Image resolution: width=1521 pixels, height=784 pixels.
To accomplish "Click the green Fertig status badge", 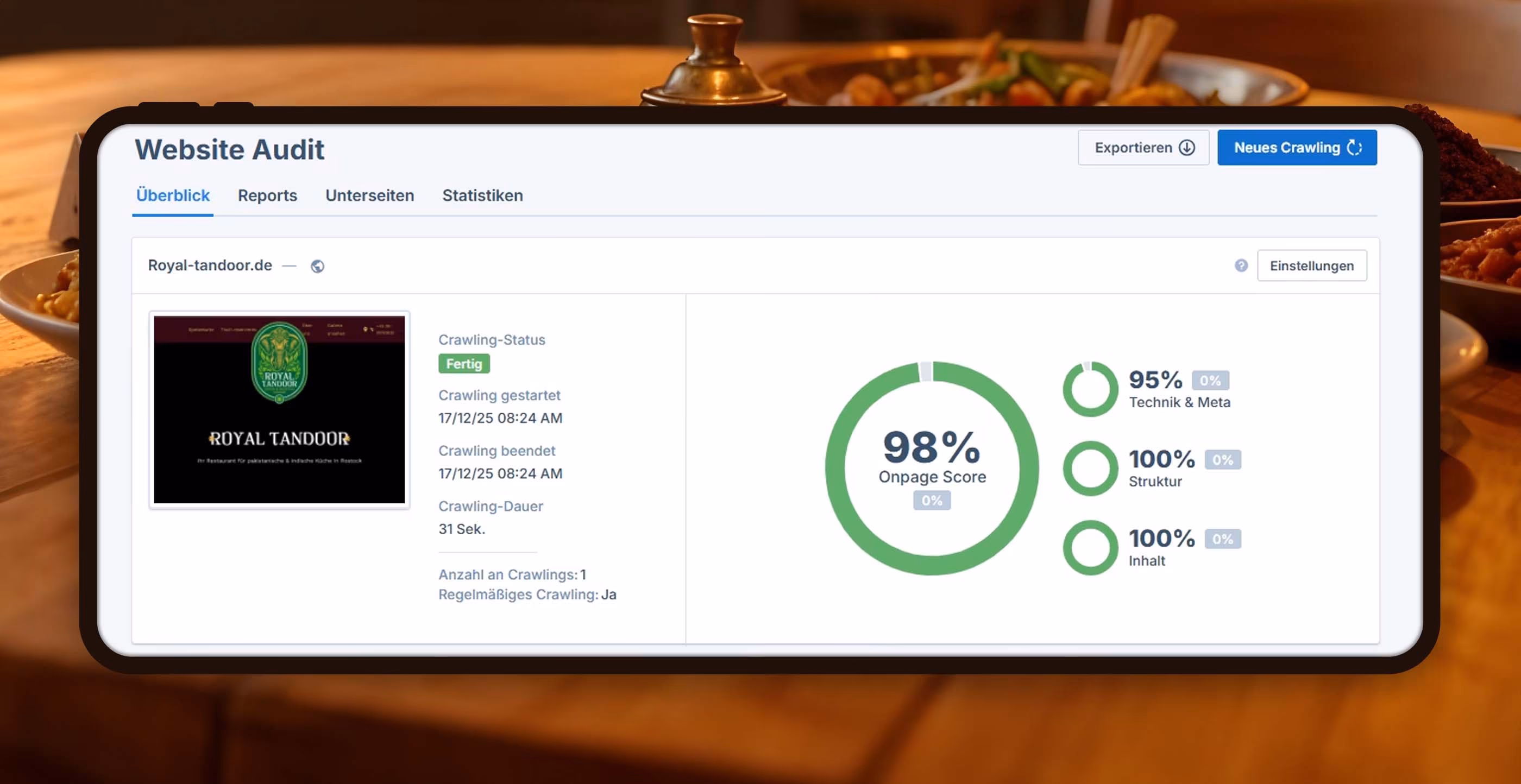I will [464, 364].
